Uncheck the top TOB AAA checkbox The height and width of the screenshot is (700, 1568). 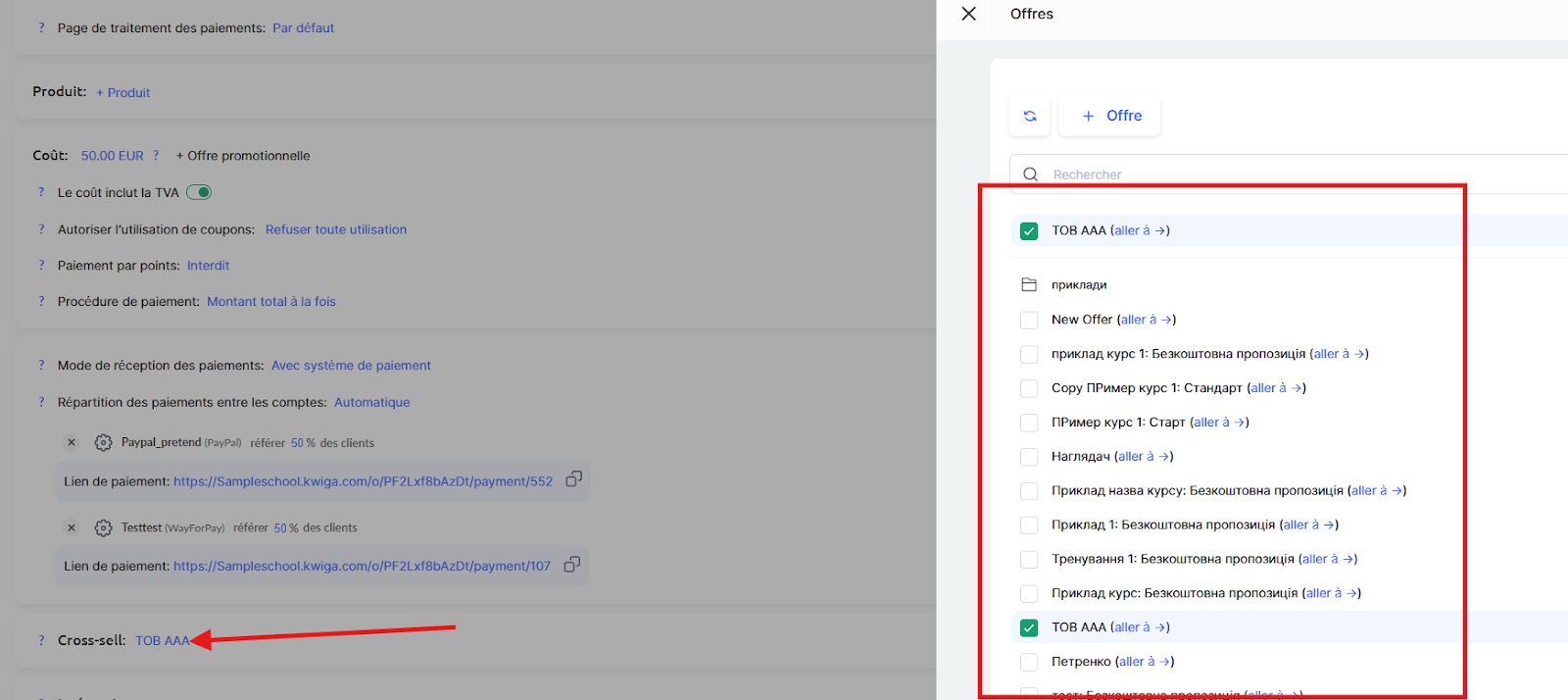(1029, 231)
